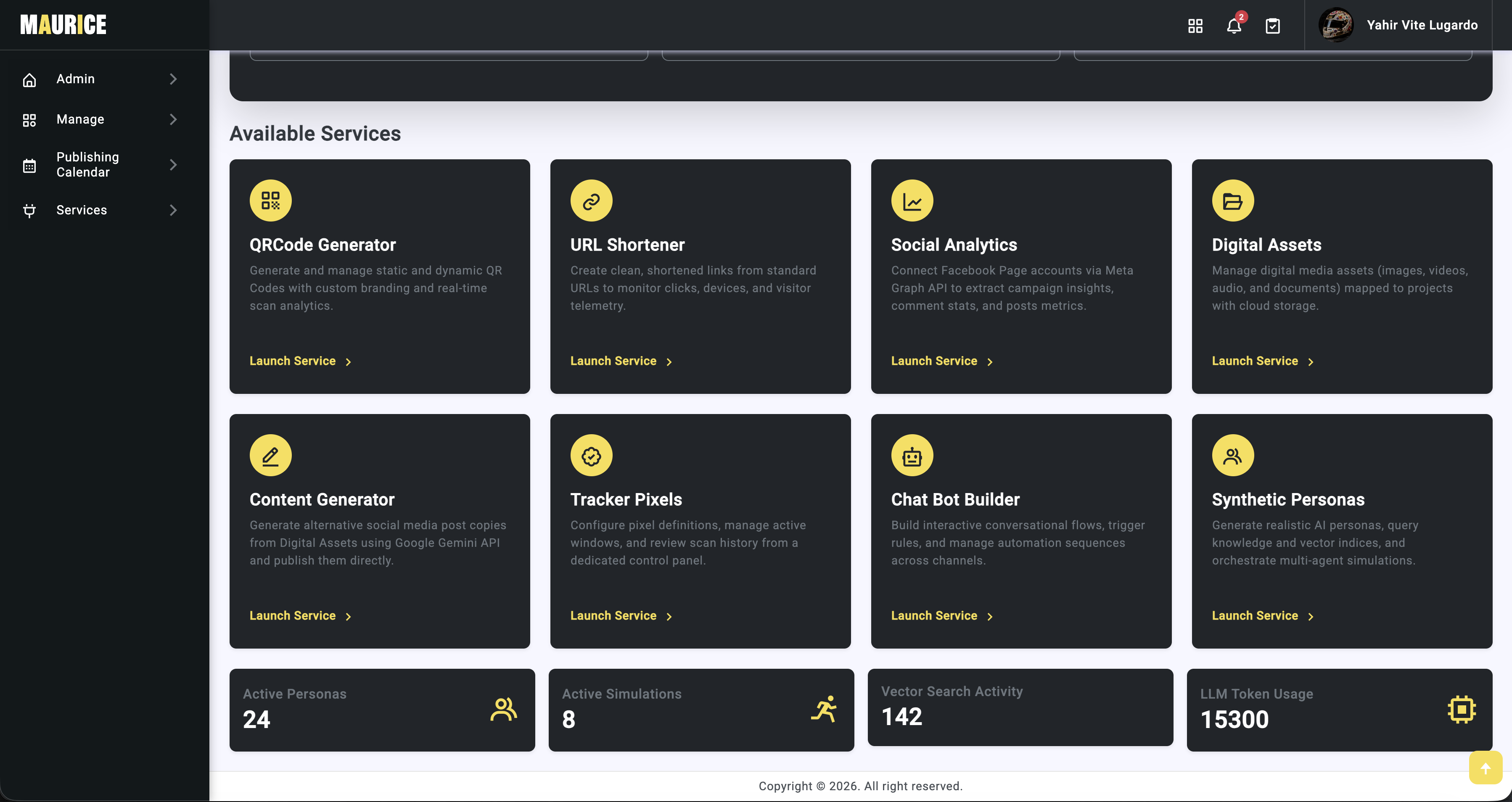The image size is (1512, 802).
Task: Click the yellow scroll-to-top arrow button
Action: [x=1486, y=768]
